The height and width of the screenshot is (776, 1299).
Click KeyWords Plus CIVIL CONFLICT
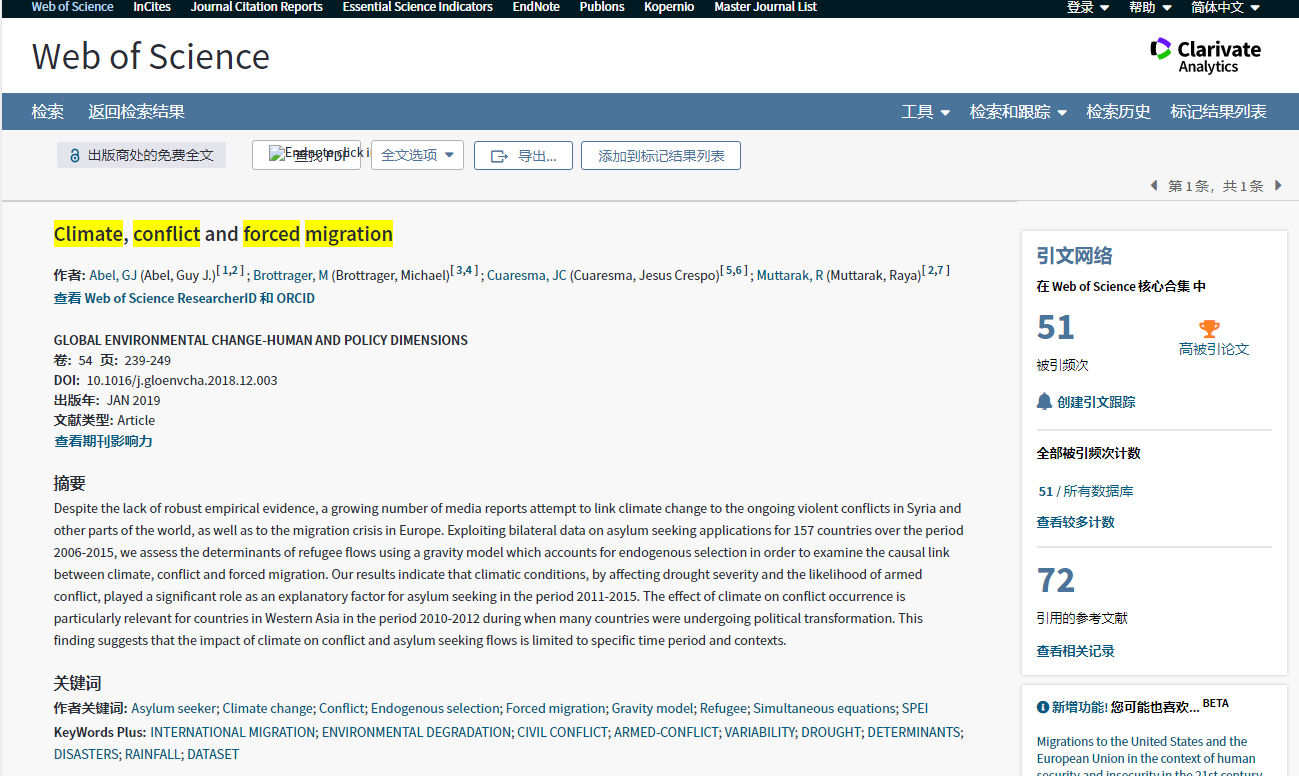(x=562, y=732)
